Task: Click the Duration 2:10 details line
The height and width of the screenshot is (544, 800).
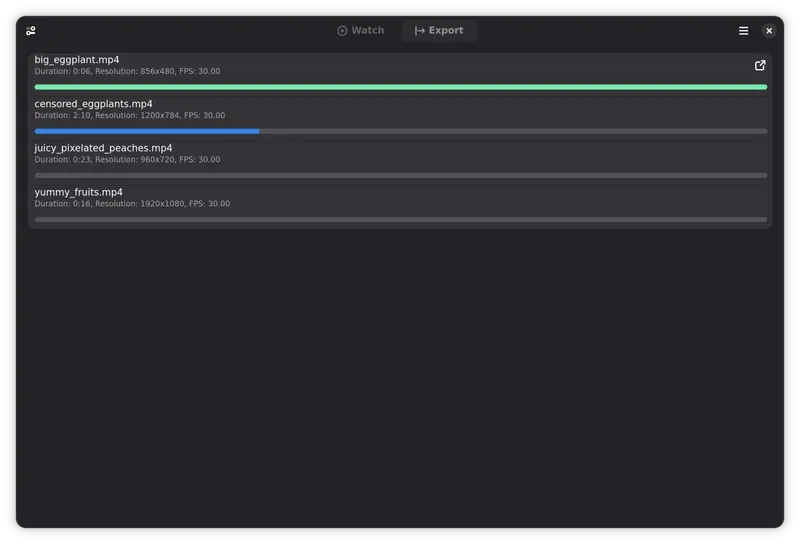Action: pos(130,116)
